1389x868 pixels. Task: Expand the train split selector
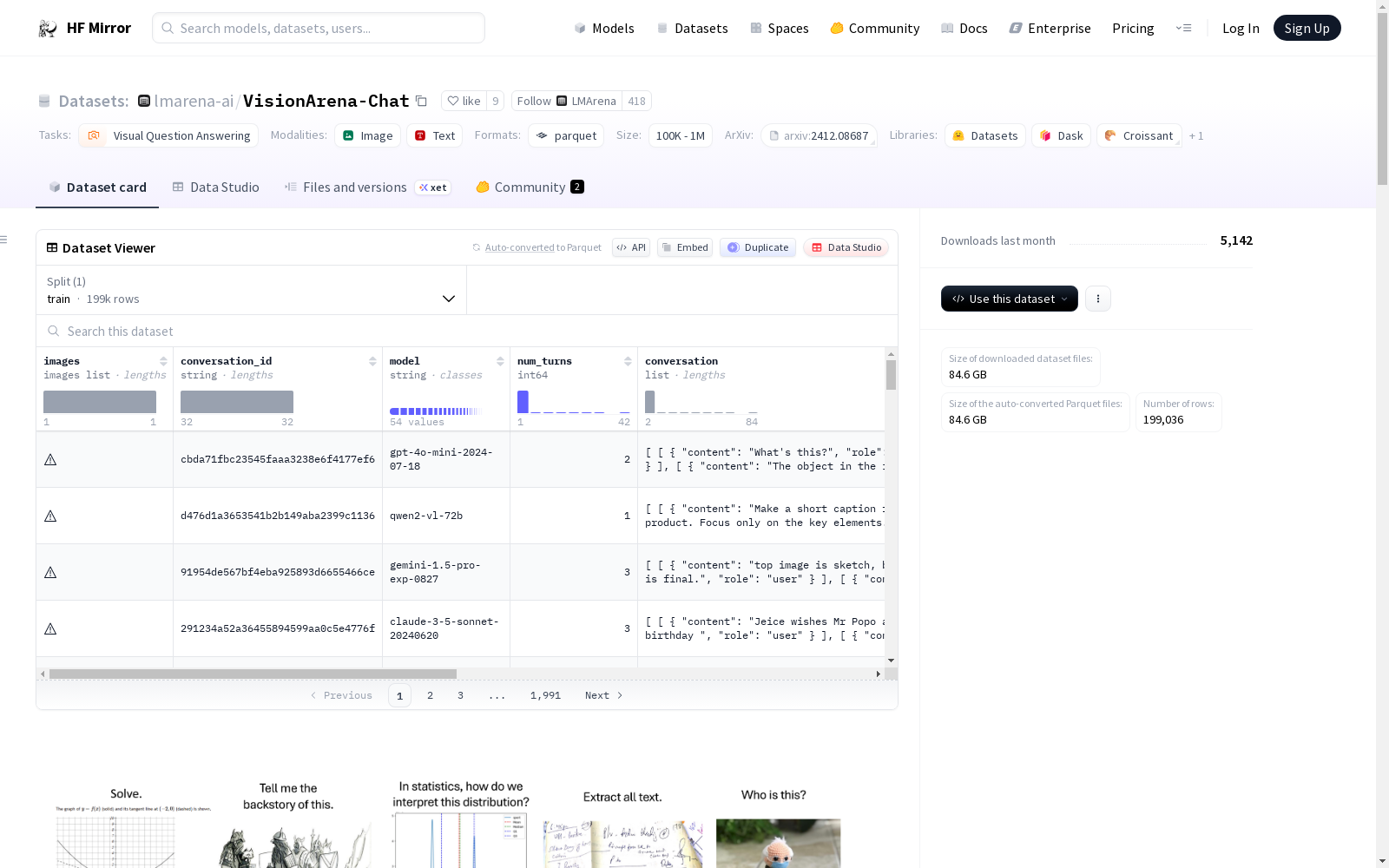click(252, 290)
